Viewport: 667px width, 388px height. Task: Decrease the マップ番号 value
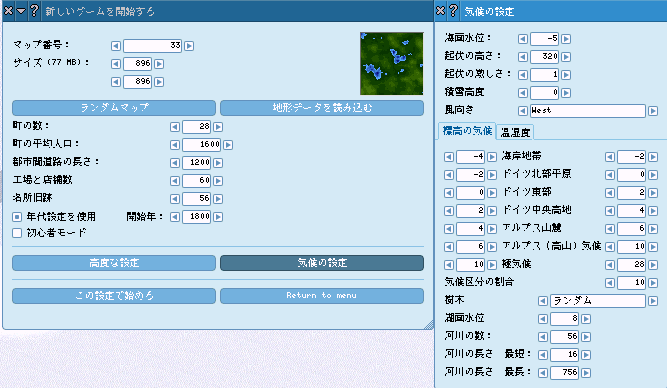116,46
